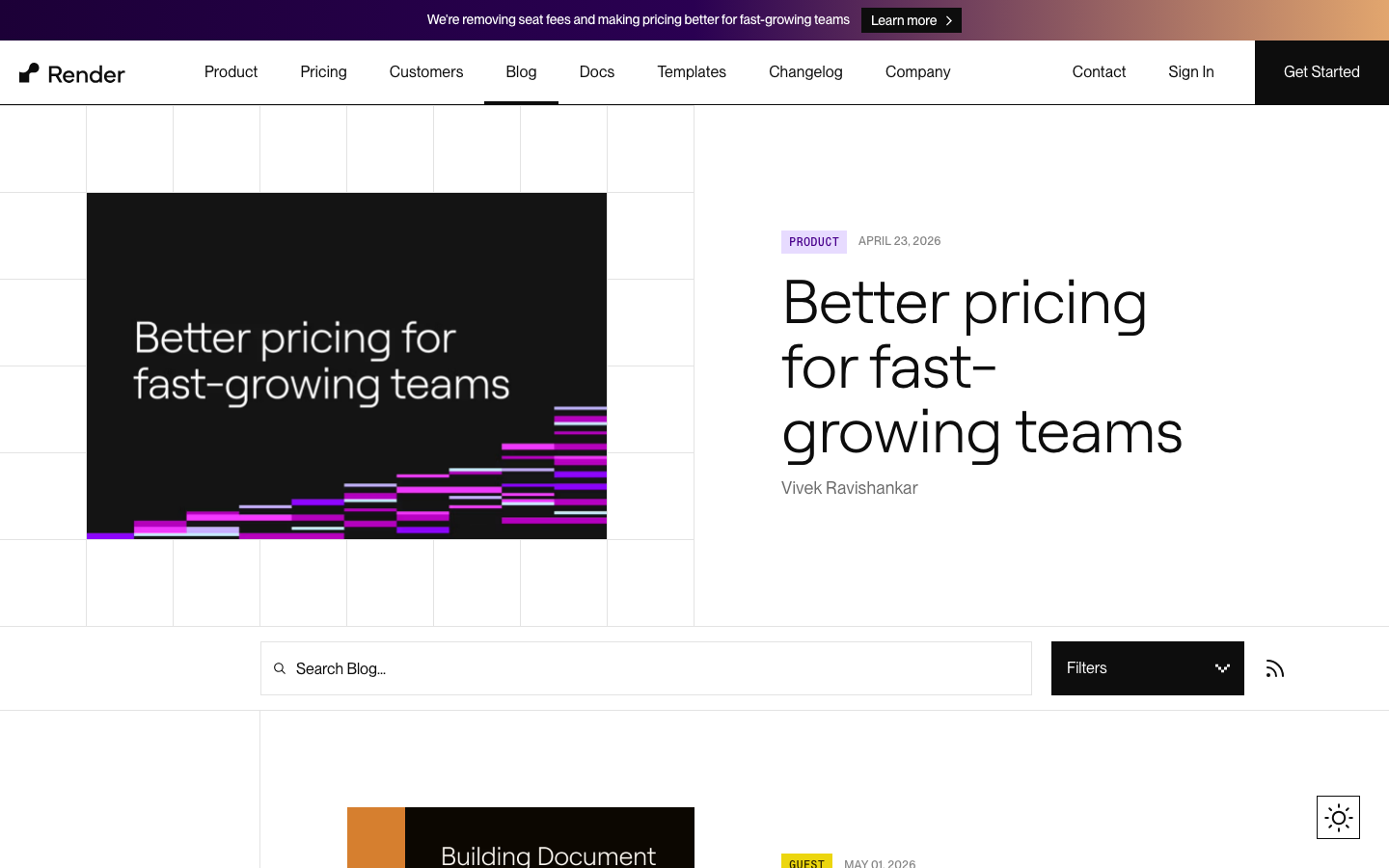The image size is (1389, 868).
Task: Click the Learn more banner button
Action: (x=912, y=20)
